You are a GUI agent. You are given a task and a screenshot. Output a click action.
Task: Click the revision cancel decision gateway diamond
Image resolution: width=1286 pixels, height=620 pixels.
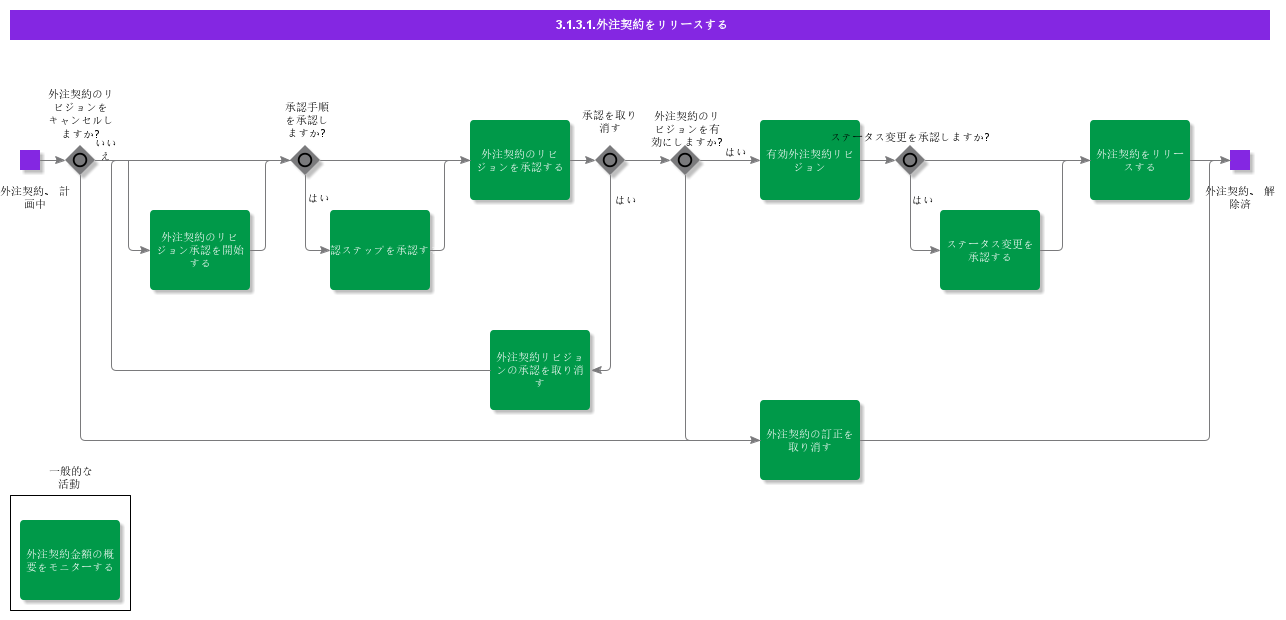80,160
